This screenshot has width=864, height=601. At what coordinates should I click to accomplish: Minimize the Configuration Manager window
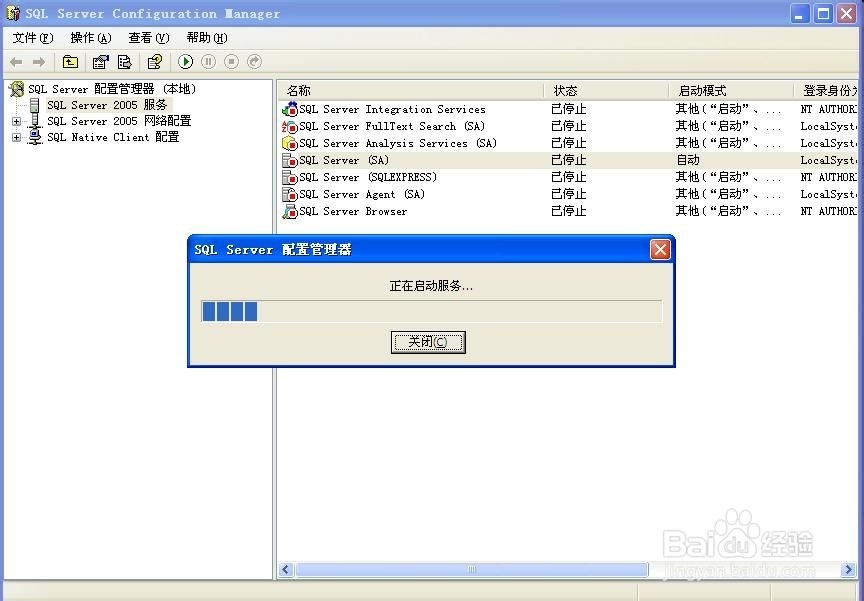800,13
